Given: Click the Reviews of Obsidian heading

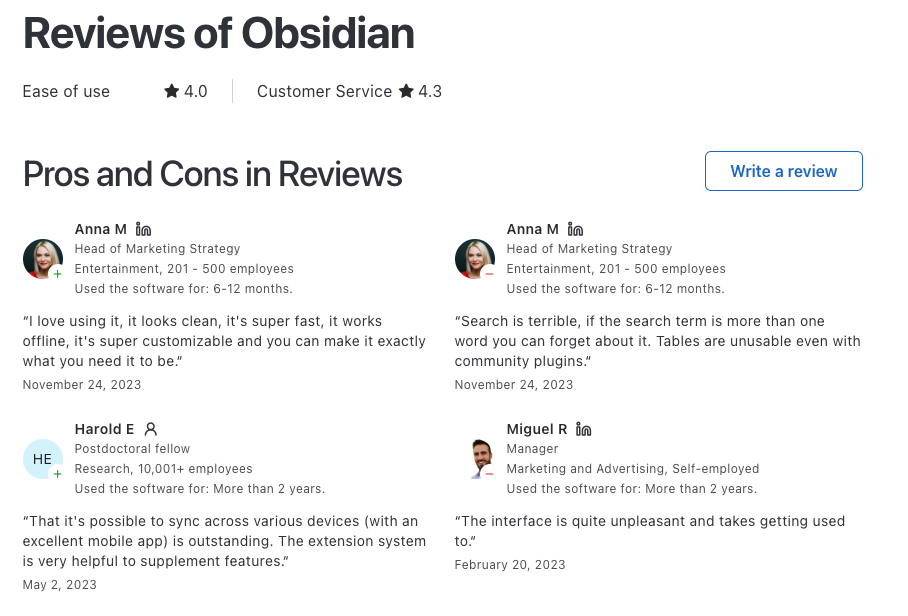Looking at the screenshot, I should (218, 33).
